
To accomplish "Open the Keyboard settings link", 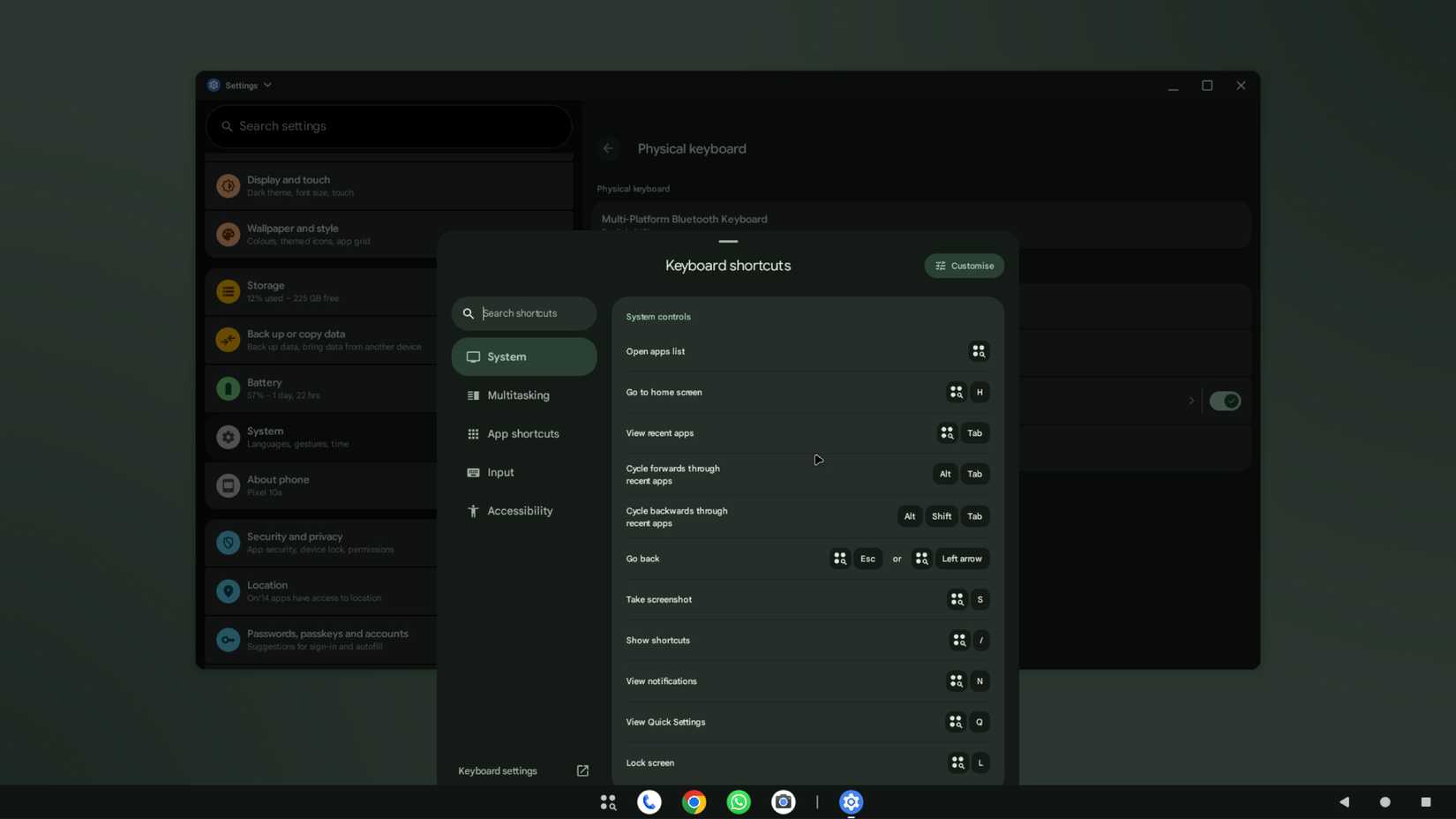I will click(x=497, y=770).
